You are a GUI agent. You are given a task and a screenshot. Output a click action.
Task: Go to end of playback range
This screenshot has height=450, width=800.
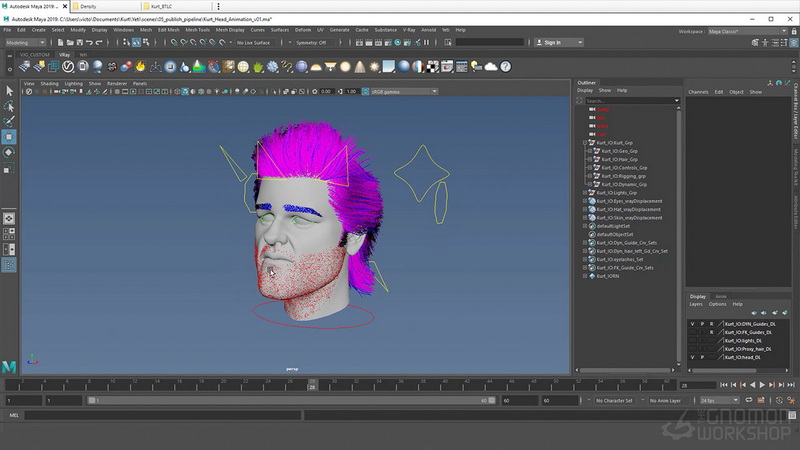tap(791, 385)
